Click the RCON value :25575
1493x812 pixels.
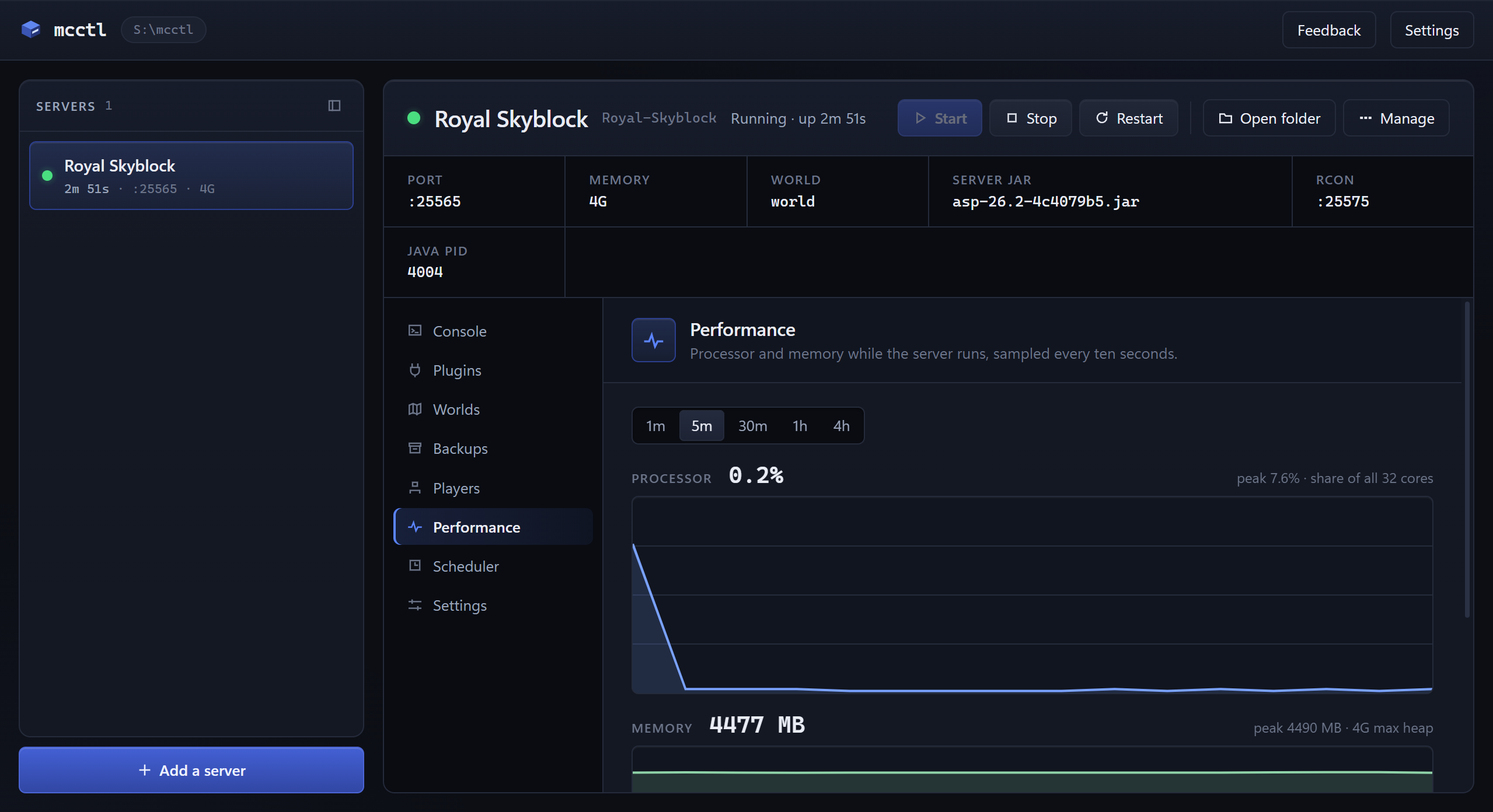click(1342, 201)
